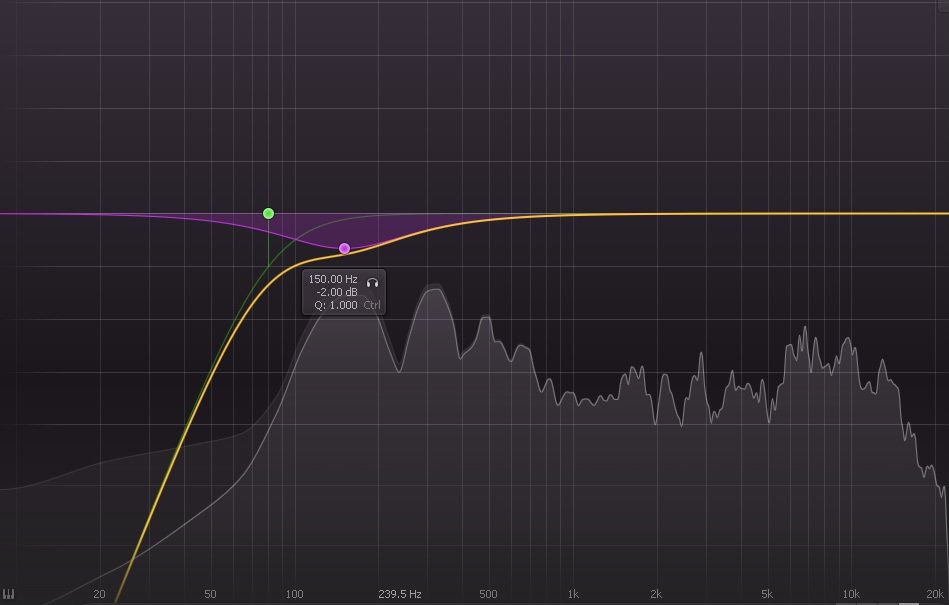Click the 239.5 Hz cursor readout
The height and width of the screenshot is (605, 949).
pyautogui.click(x=399, y=593)
